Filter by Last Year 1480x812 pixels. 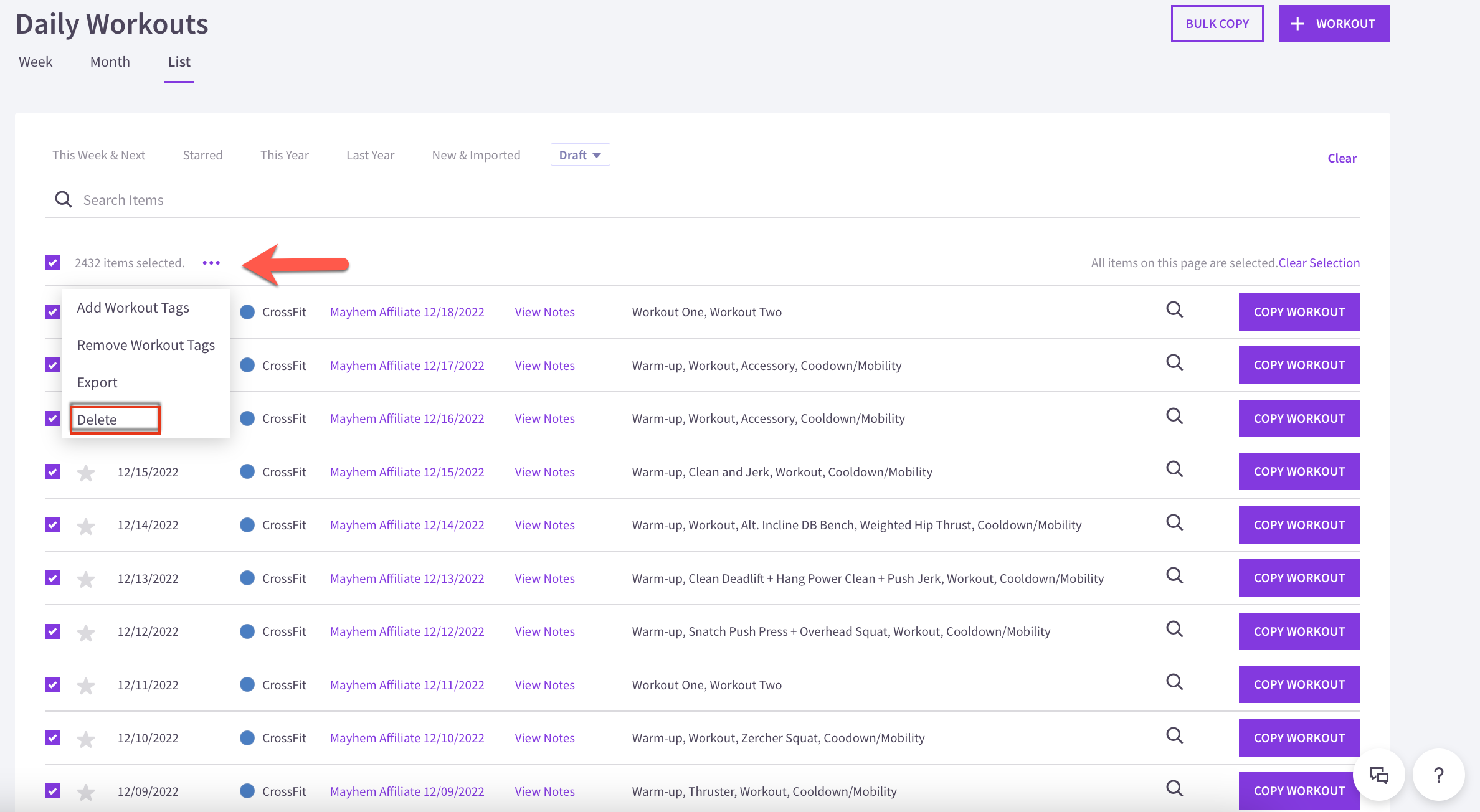click(371, 155)
